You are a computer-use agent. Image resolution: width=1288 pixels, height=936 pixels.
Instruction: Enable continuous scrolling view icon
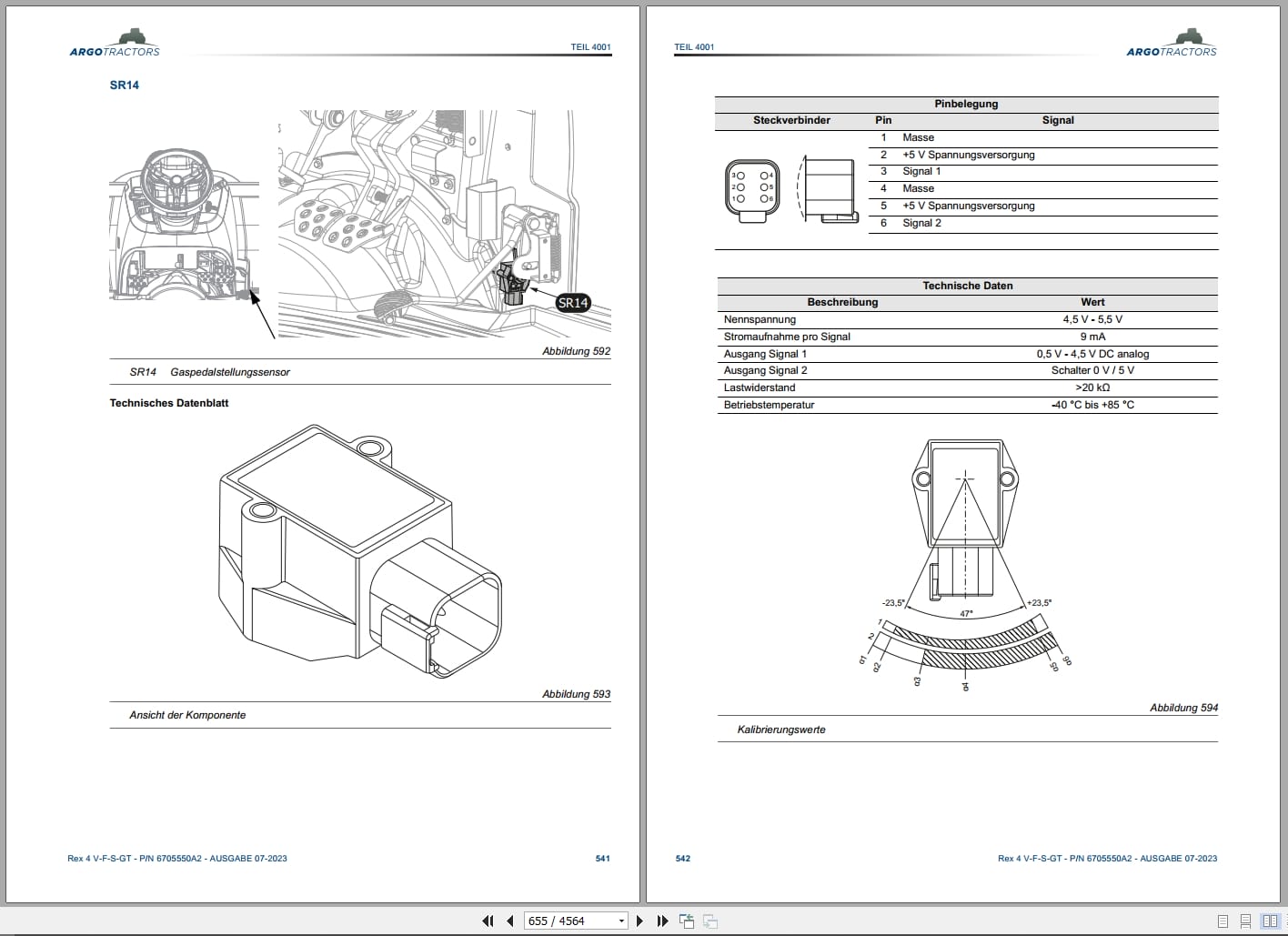[x=1244, y=921]
